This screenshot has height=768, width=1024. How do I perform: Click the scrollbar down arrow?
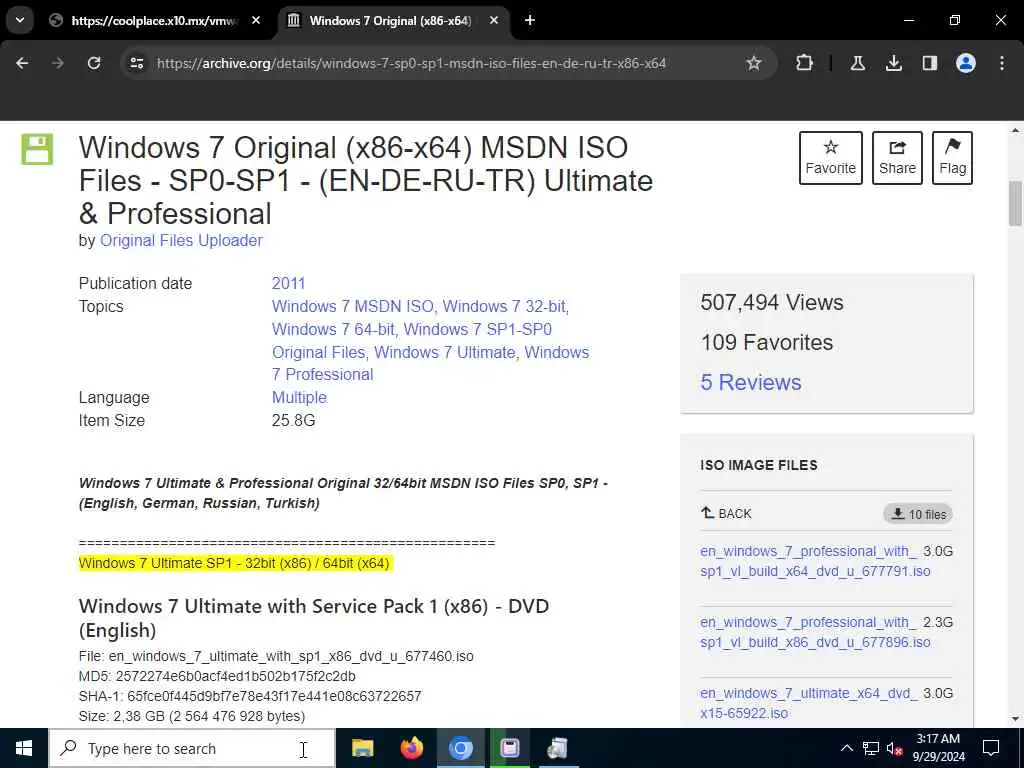pyautogui.click(x=1015, y=719)
